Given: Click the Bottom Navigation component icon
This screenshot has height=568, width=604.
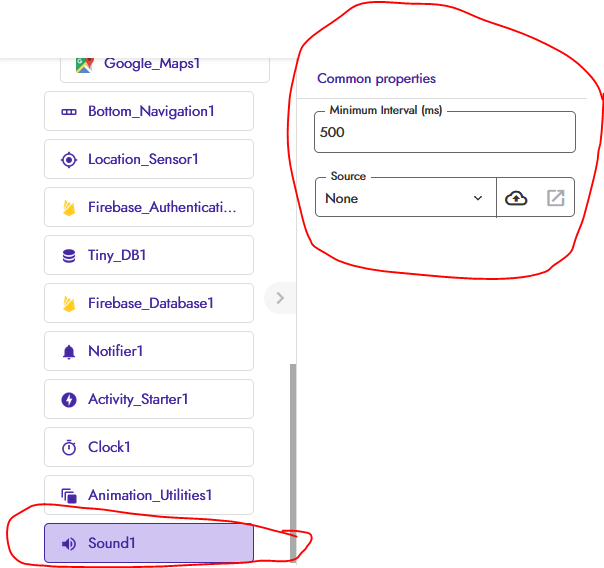Looking at the screenshot, I should [69, 111].
